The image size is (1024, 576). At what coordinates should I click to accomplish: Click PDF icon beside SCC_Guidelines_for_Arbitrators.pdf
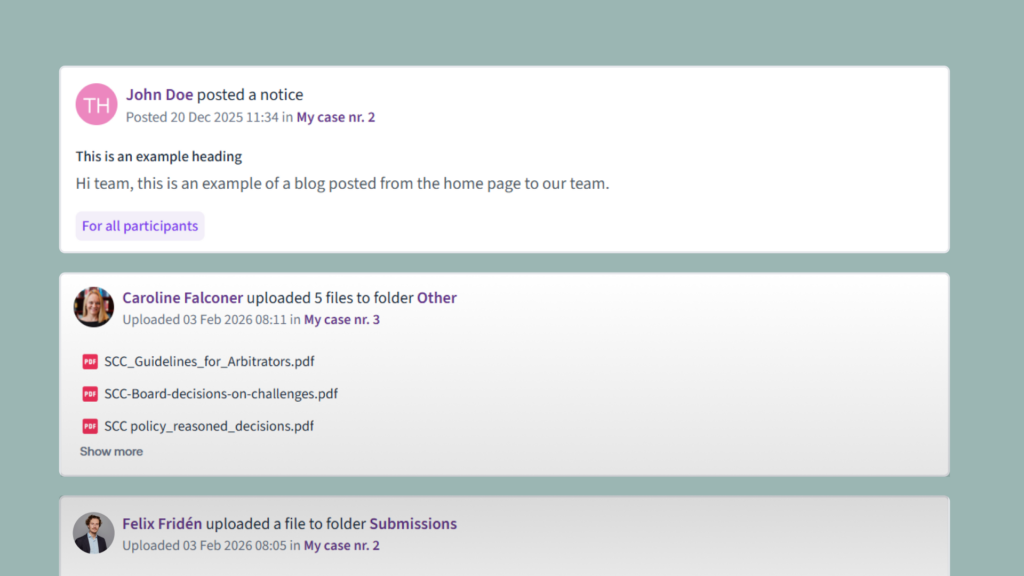pyautogui.click(x=90, y=362)
